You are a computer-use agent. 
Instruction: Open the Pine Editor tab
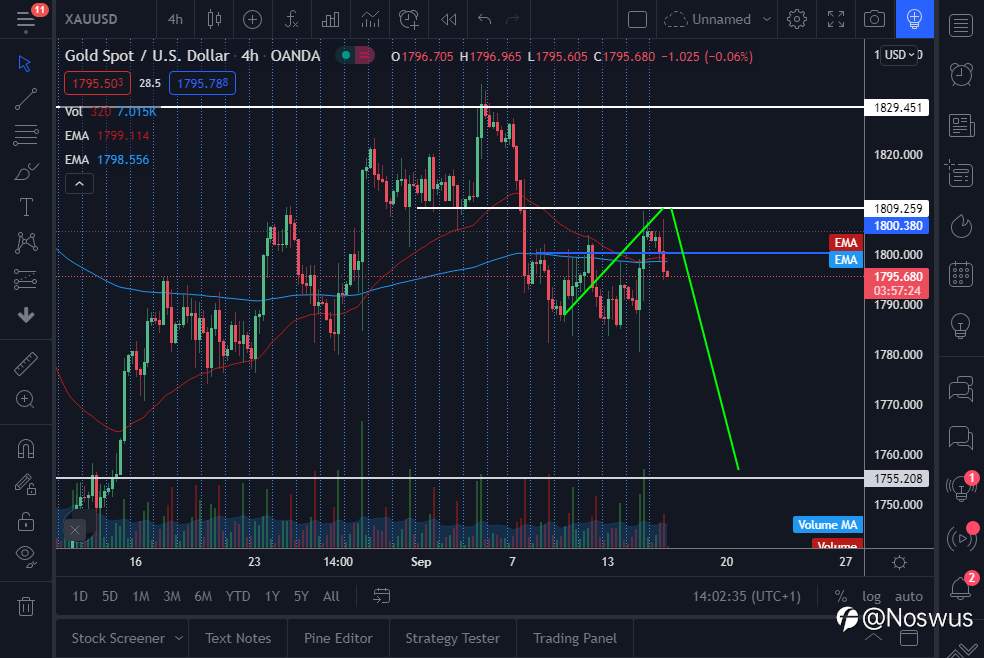338,638
